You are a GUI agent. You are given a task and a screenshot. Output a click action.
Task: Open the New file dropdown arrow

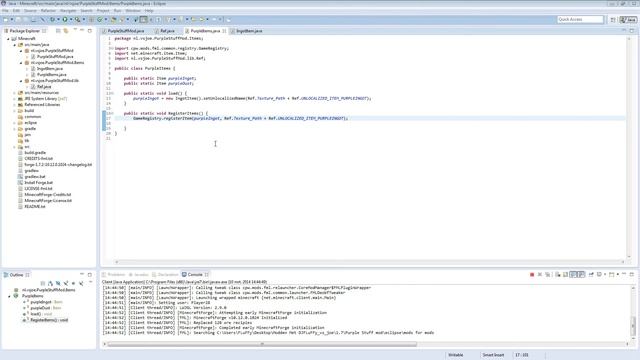click(11, 20)
